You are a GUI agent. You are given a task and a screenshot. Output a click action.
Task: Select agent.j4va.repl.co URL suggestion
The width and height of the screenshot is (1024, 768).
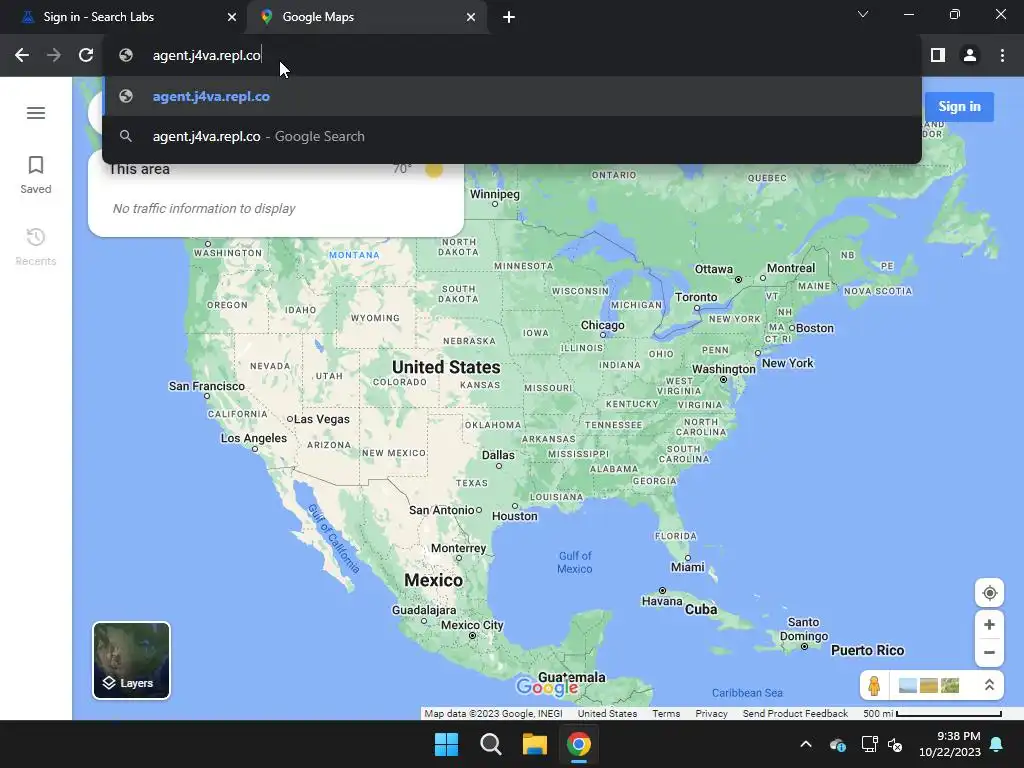512,96
